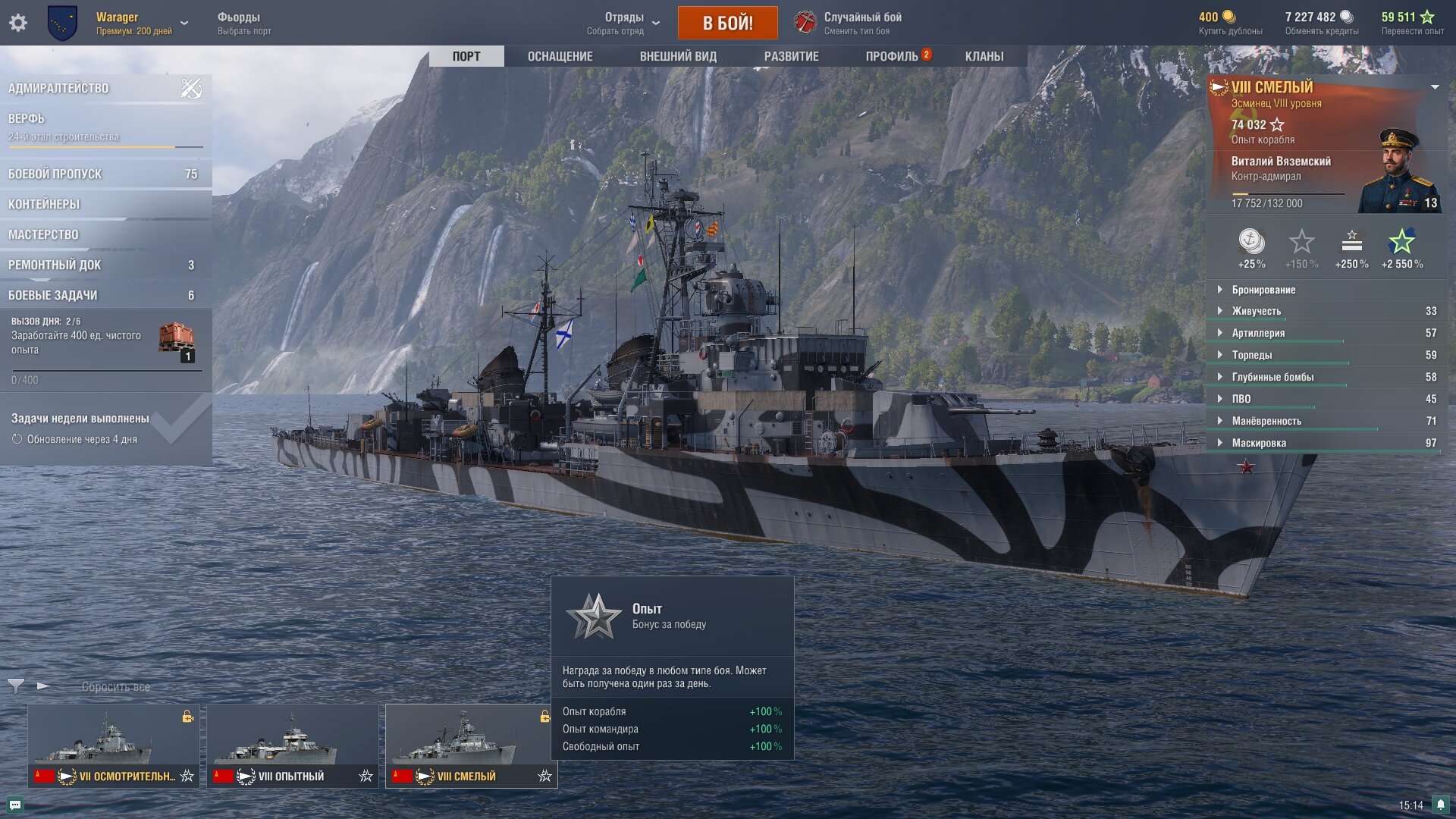This screenshot has height=819, width=1456.
Task: Click the Admiralty crossed anchors icon
Action: pyautogui.click(x=191, y=88)
